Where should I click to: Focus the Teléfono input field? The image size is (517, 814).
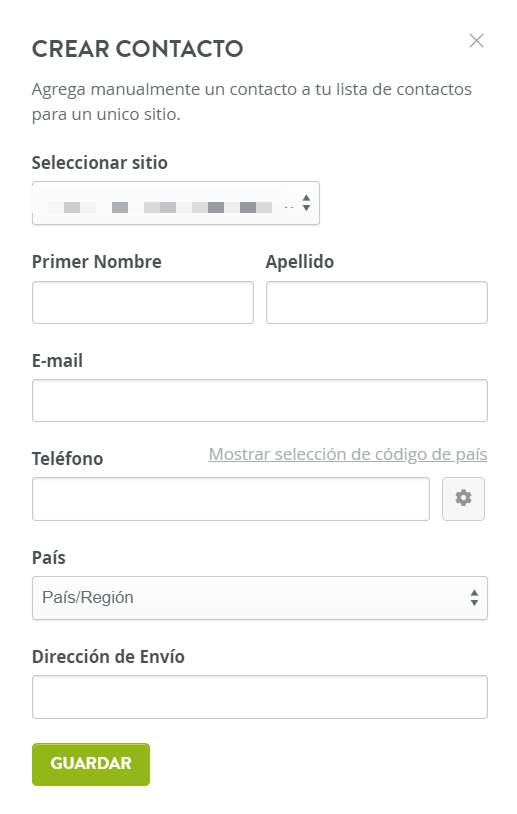coord(230,499)
